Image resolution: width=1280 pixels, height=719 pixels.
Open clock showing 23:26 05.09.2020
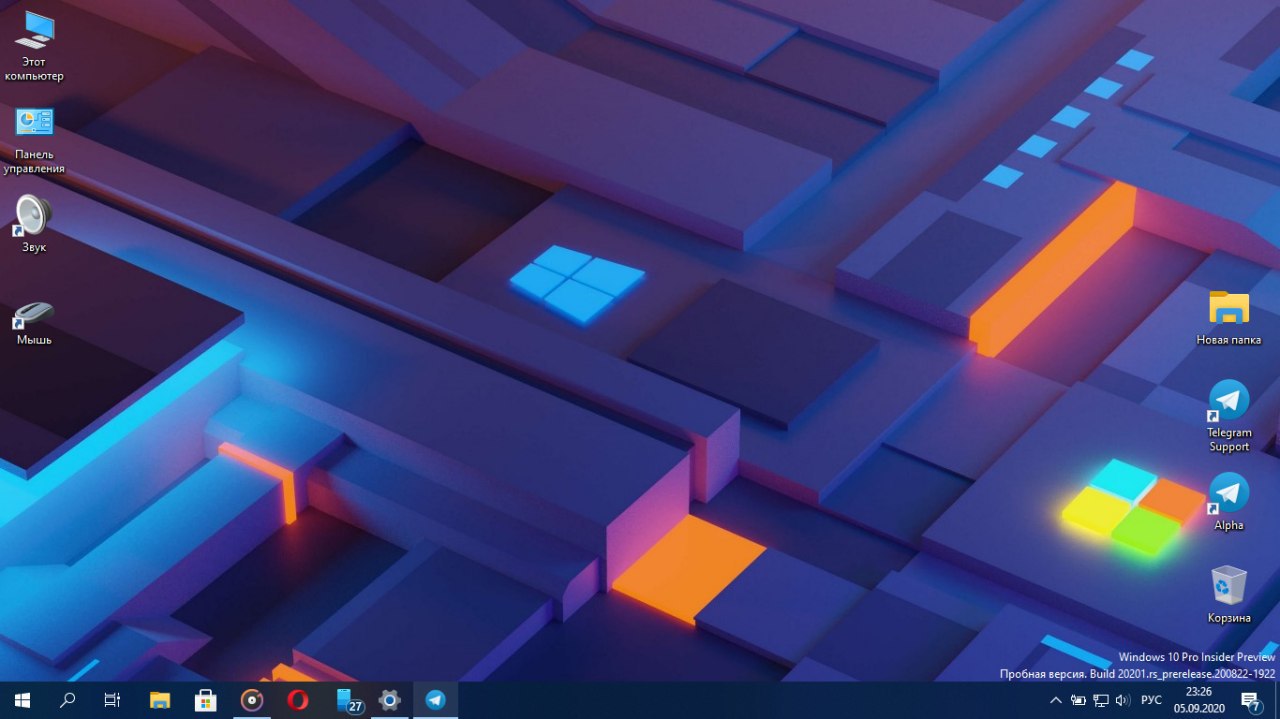1198,700
